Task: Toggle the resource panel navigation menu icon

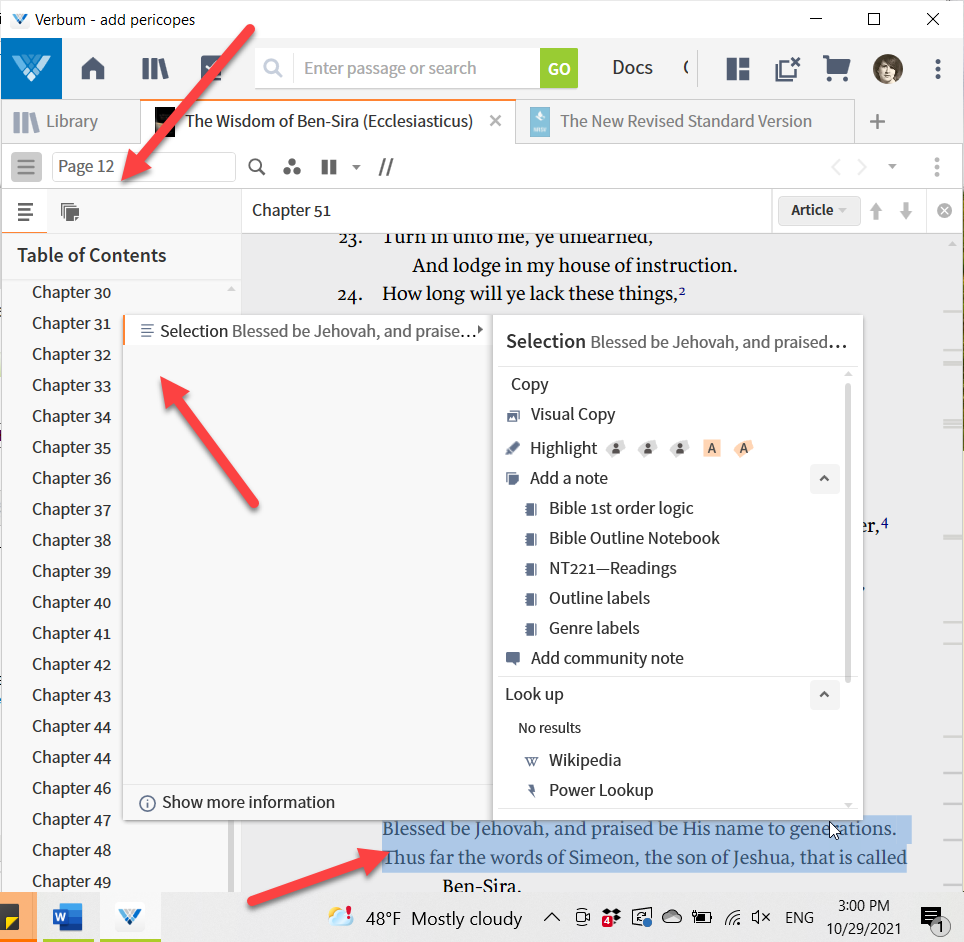Action: 26,167
